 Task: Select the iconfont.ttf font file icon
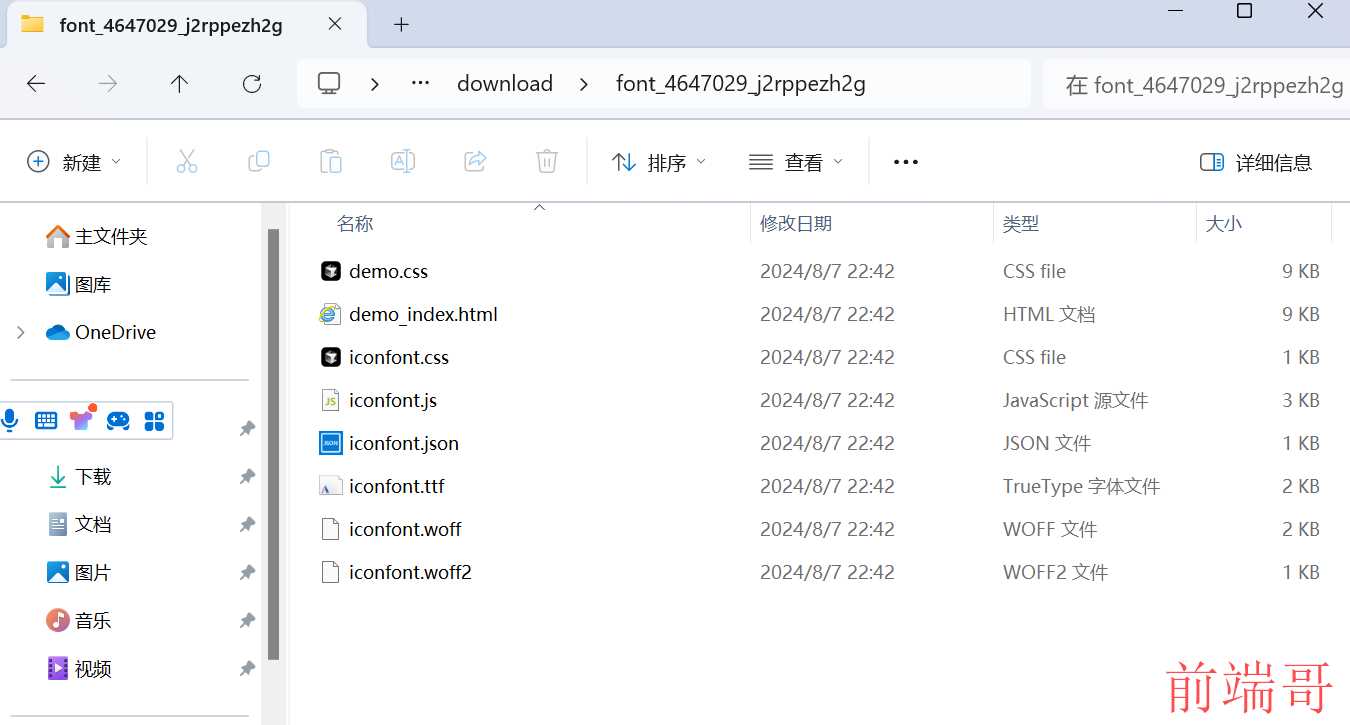tap(331, 486)
